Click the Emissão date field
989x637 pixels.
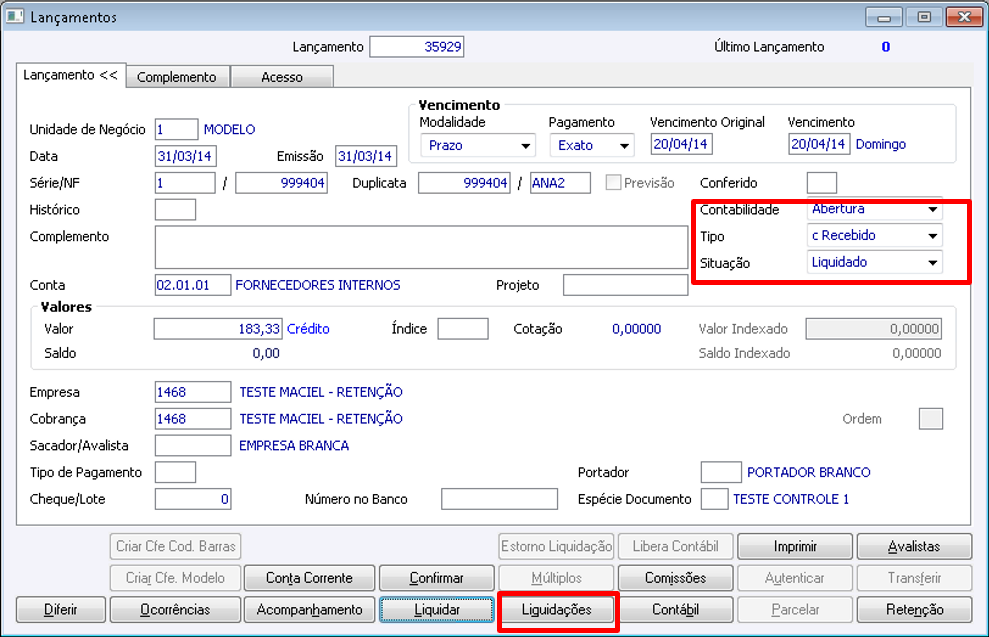[366, 156]
